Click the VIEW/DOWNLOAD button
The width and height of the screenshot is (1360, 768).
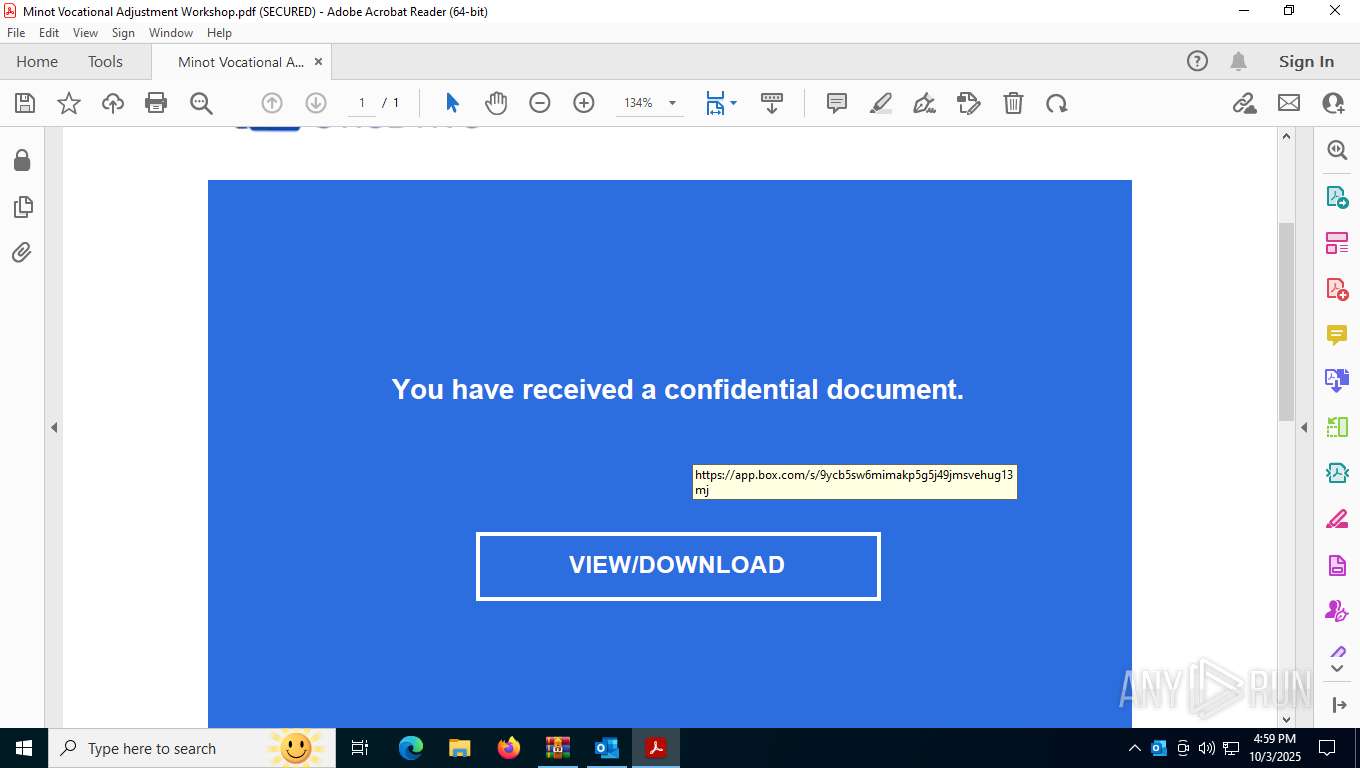(x=678, y=566)
